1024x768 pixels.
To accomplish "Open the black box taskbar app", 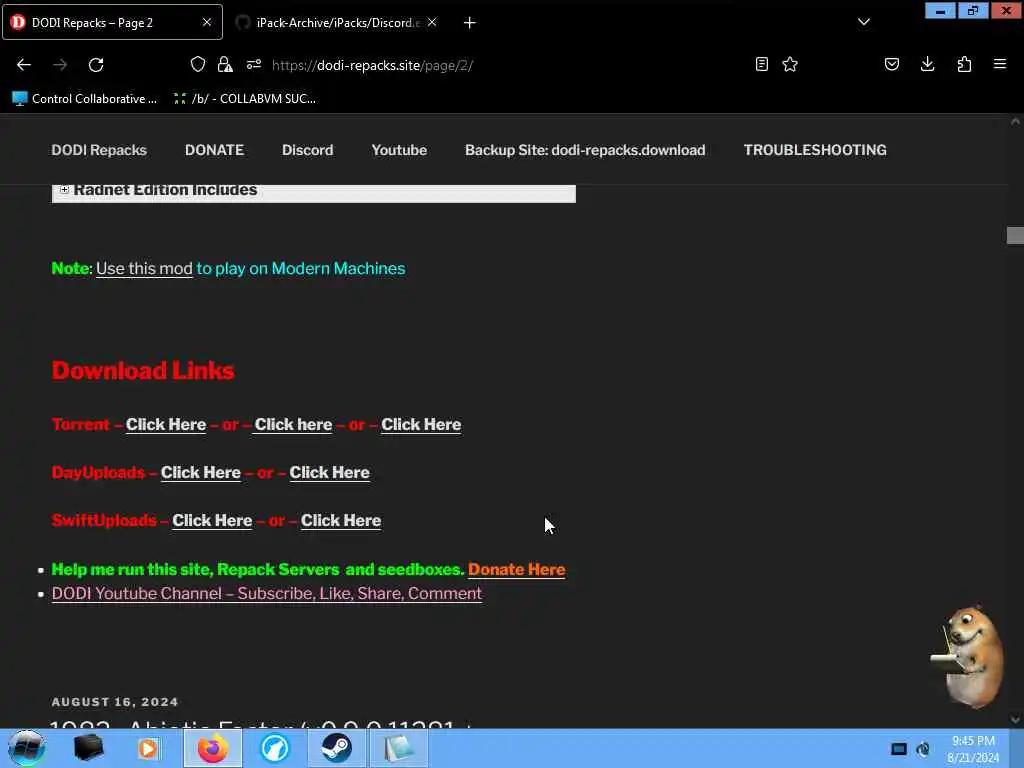I will point(89,748).
